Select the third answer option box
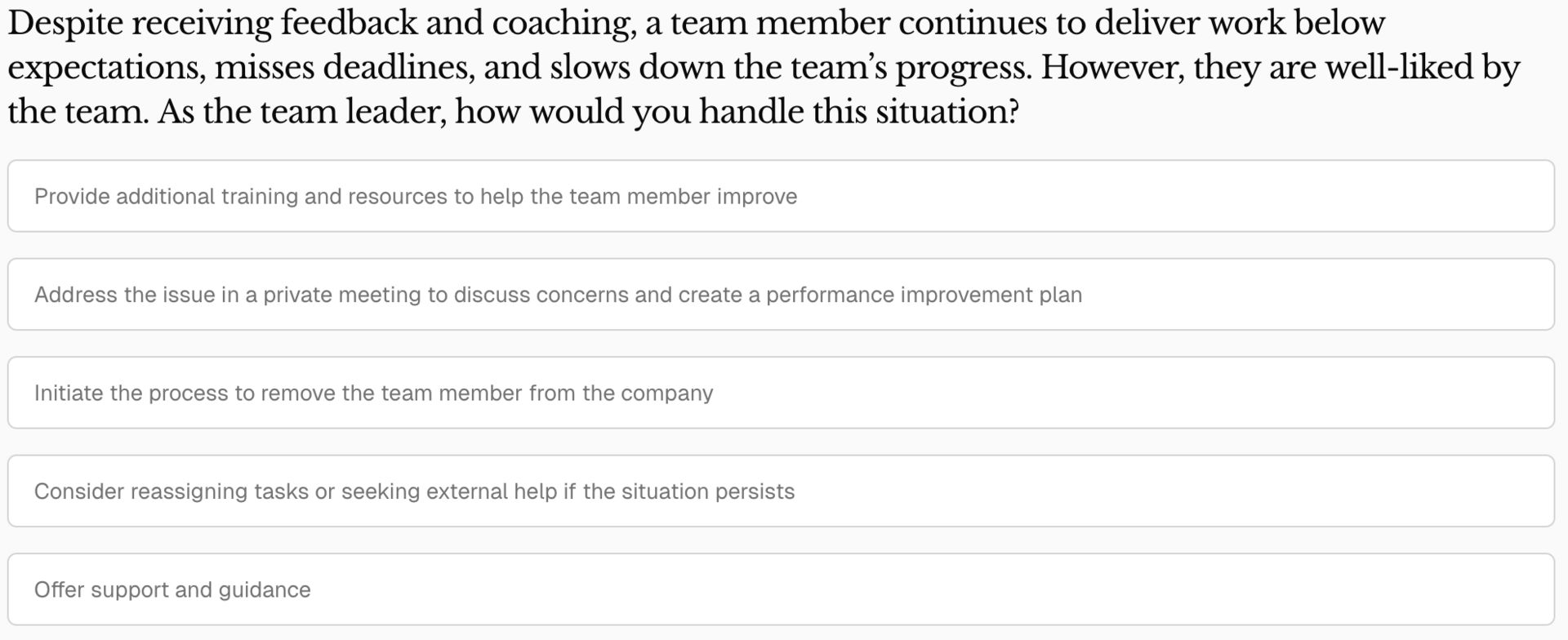This screenshot has width=1568, height=640. coord(781,393)
